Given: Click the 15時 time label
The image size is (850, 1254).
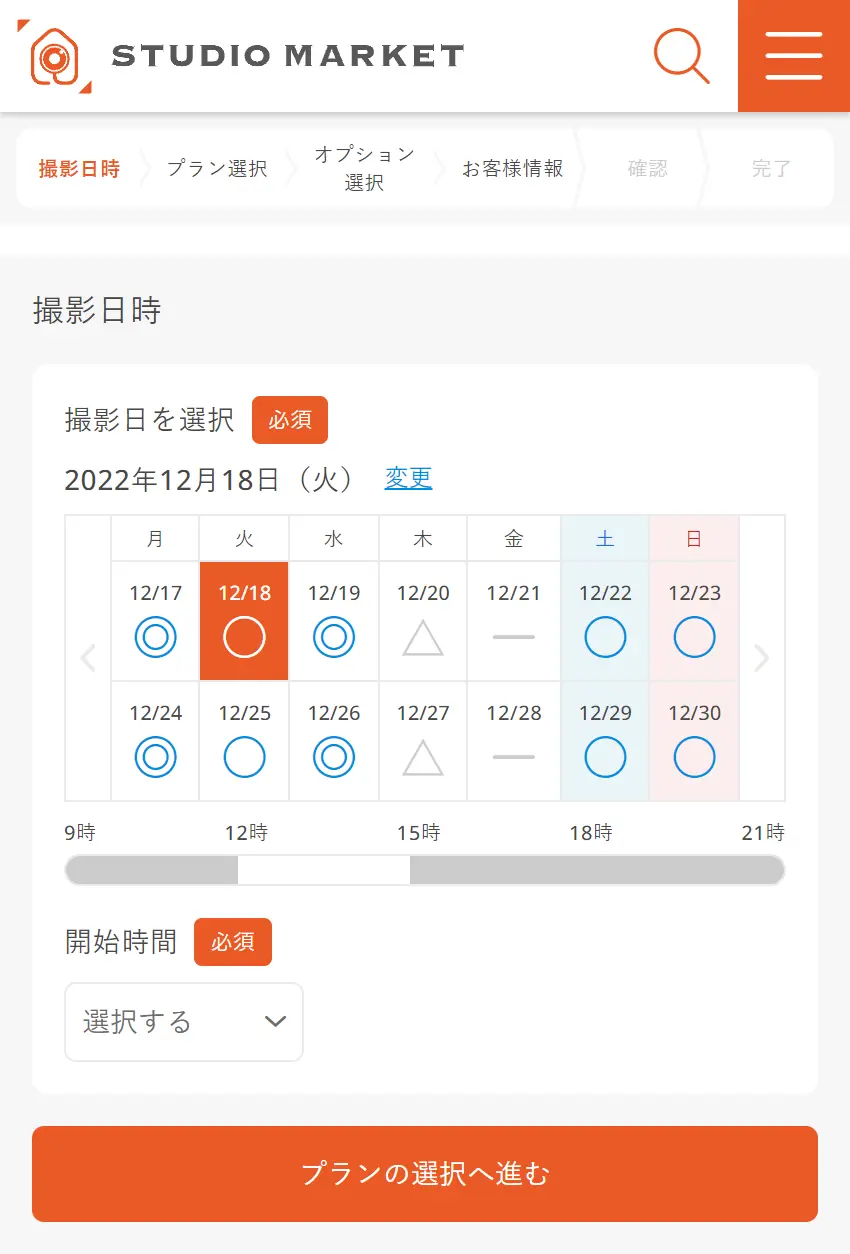Looking at the screenshot, I should (418, 833).
